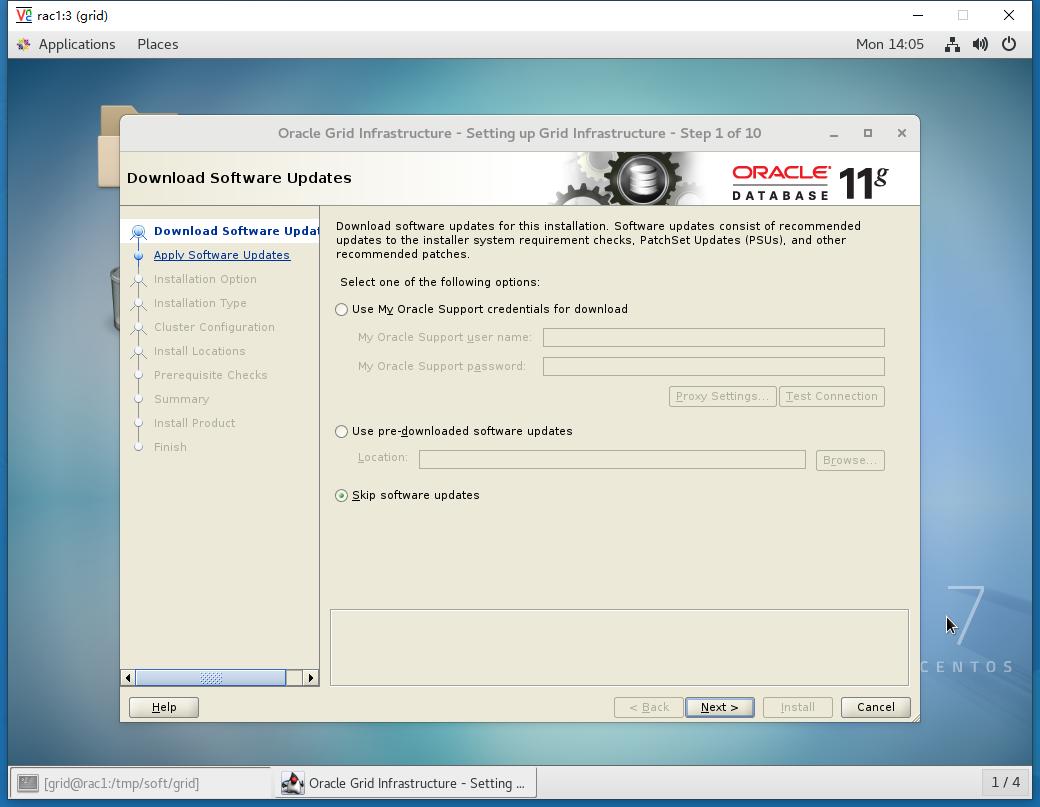Click the disabled Install button
This screenshot has width=1040, height=807.
(x=798, y=708)
